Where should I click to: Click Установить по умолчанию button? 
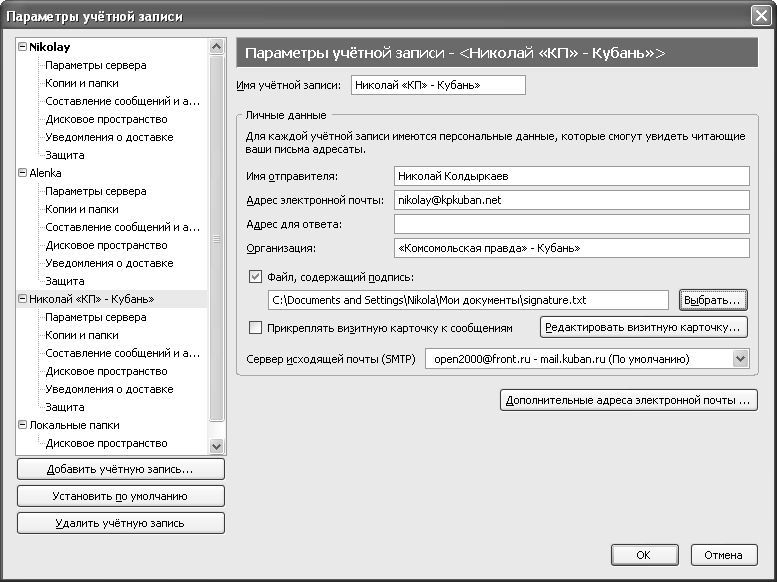click(x=120, y=496)
